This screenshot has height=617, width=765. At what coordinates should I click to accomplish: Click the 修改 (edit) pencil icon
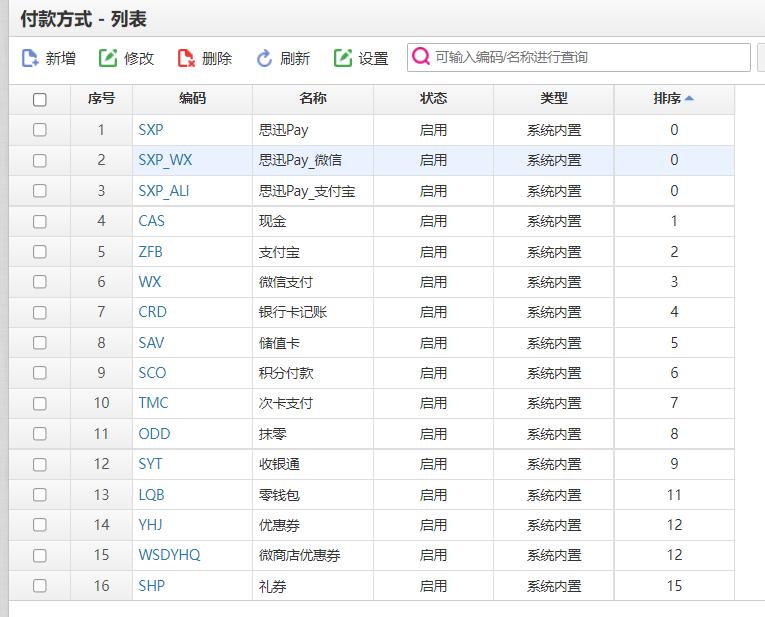(x=108, y=58)
